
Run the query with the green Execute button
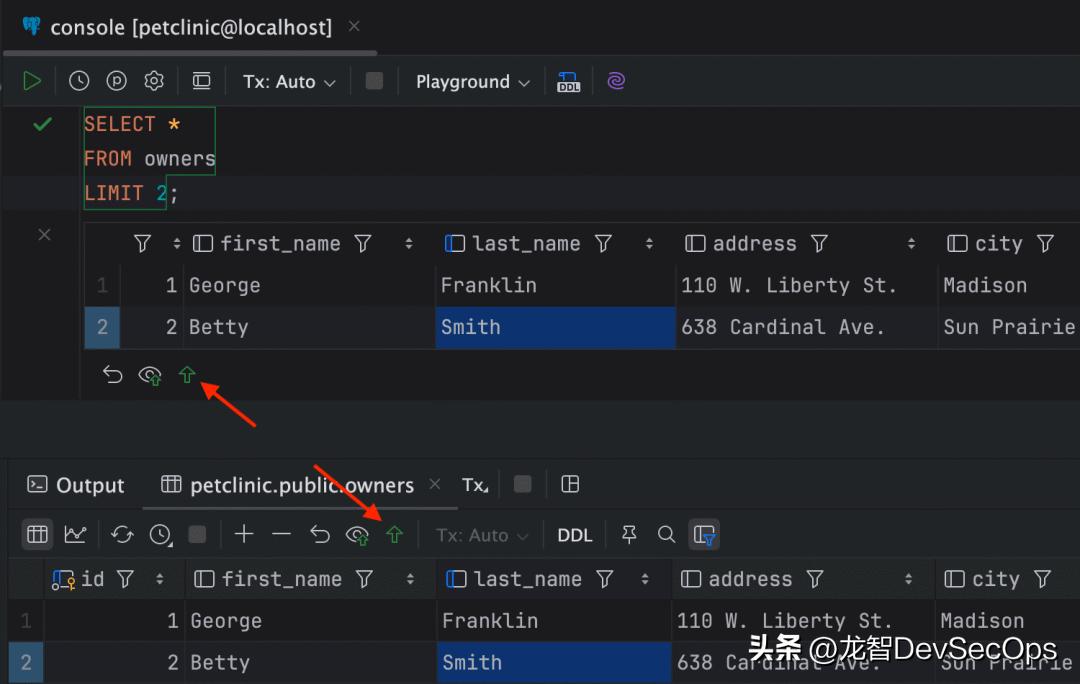[x=32, y=81]
